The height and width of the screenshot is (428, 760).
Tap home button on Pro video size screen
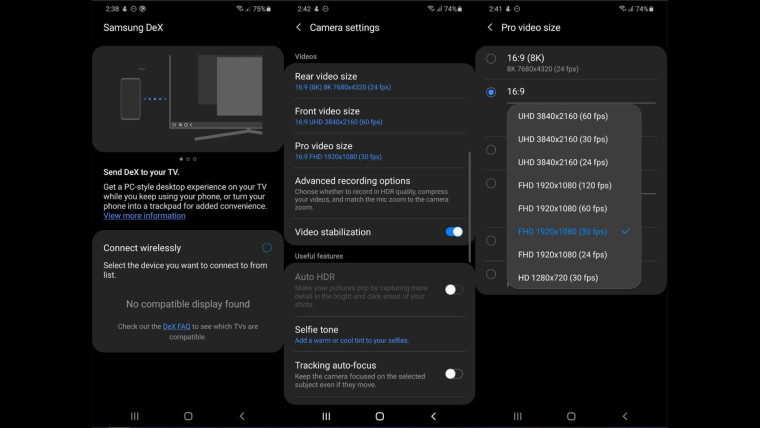pyautogui.click(x=571, y=416)
